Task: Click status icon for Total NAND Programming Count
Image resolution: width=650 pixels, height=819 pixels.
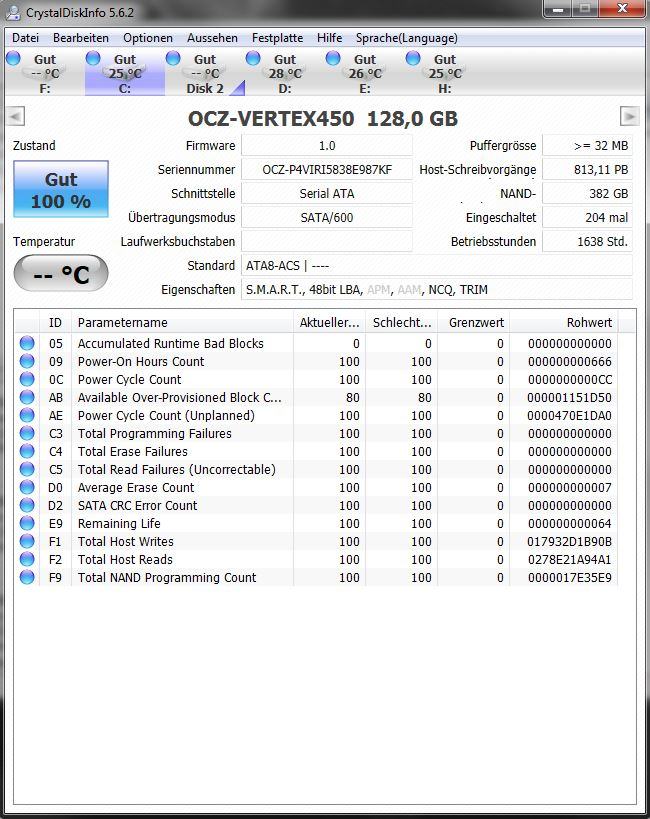Action: 27,578
